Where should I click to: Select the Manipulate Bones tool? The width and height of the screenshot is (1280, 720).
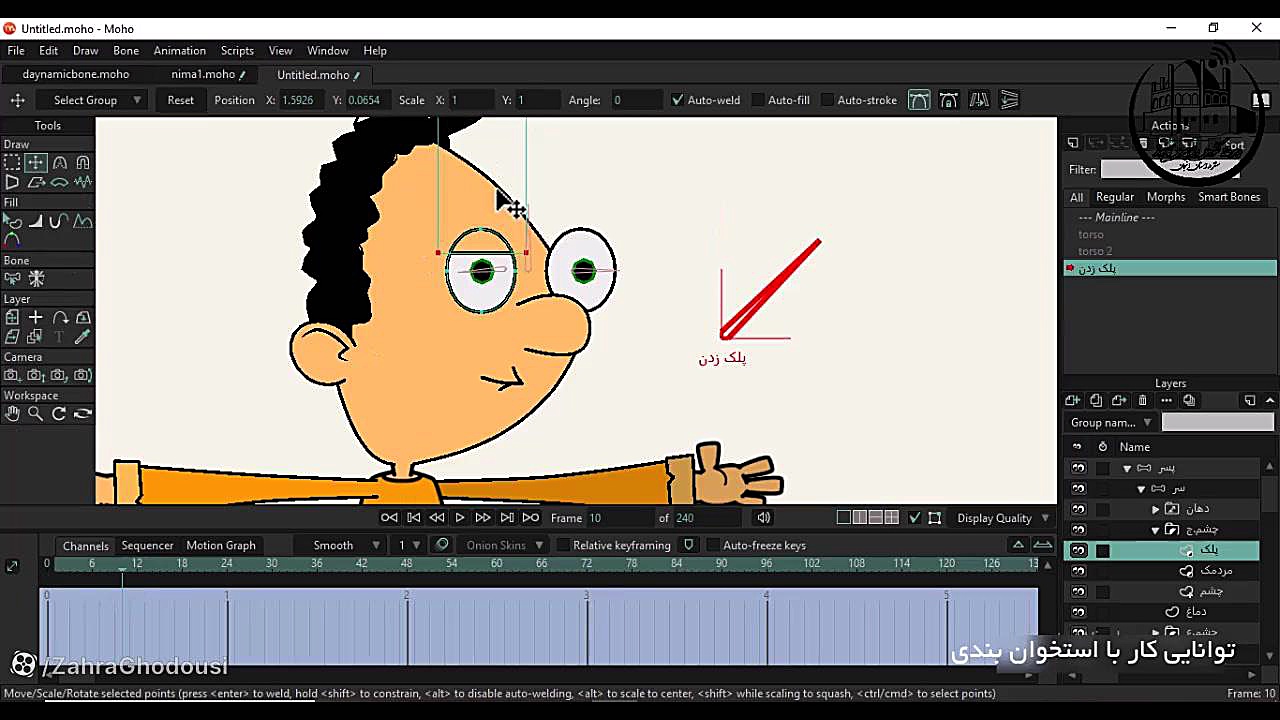click(36, 279)
